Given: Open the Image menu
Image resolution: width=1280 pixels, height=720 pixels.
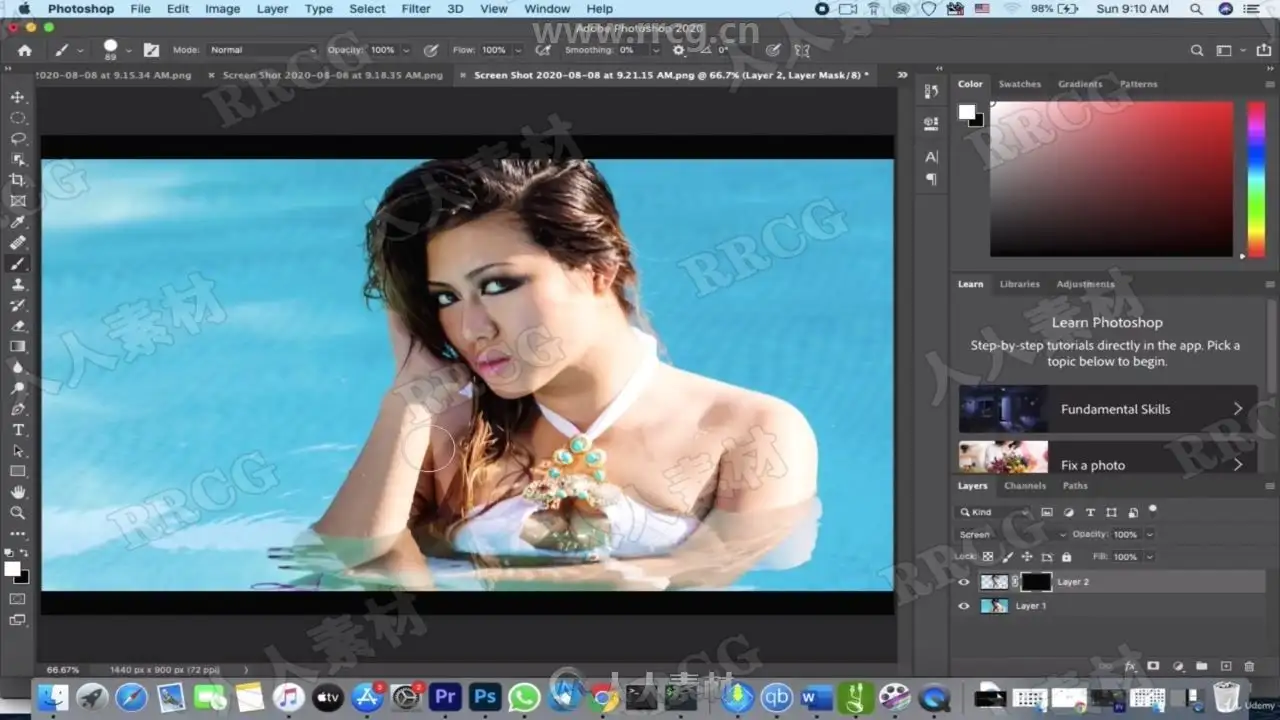Looking at the screenshot, I should pos(222,9).
